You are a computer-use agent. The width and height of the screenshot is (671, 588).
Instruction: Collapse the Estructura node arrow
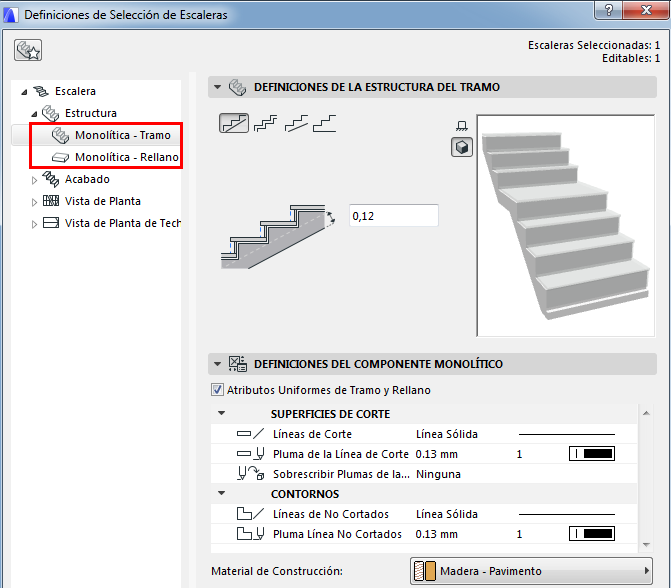pos(34,114)
